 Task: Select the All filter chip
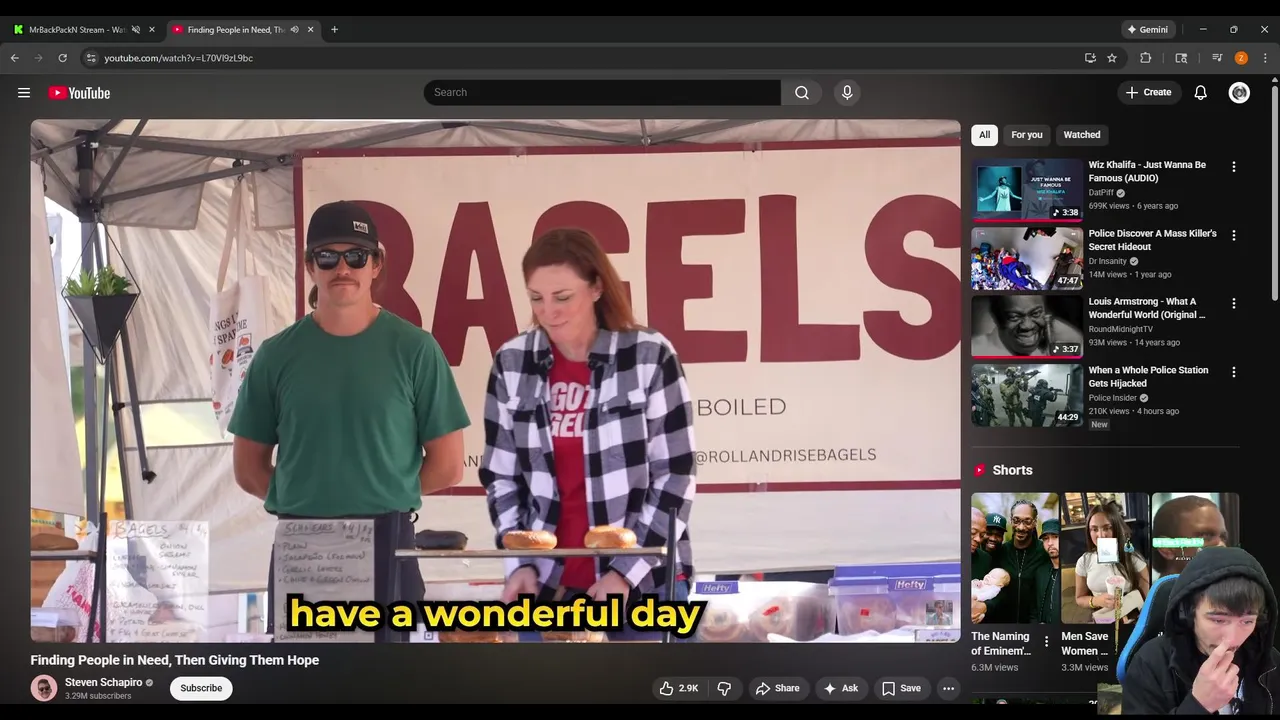[984, 135]
